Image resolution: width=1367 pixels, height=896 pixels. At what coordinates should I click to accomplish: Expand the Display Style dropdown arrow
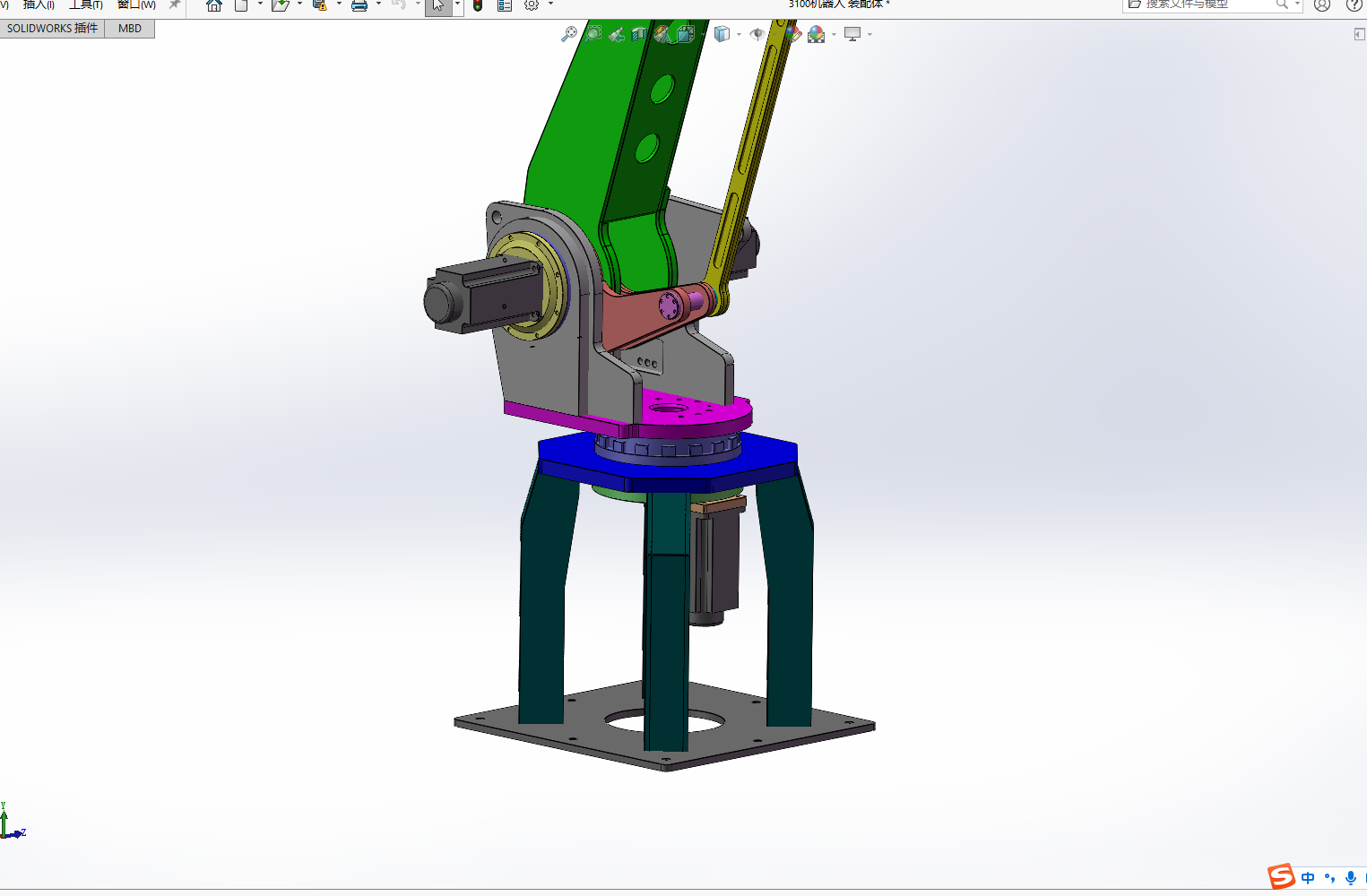tap(739, 34)
